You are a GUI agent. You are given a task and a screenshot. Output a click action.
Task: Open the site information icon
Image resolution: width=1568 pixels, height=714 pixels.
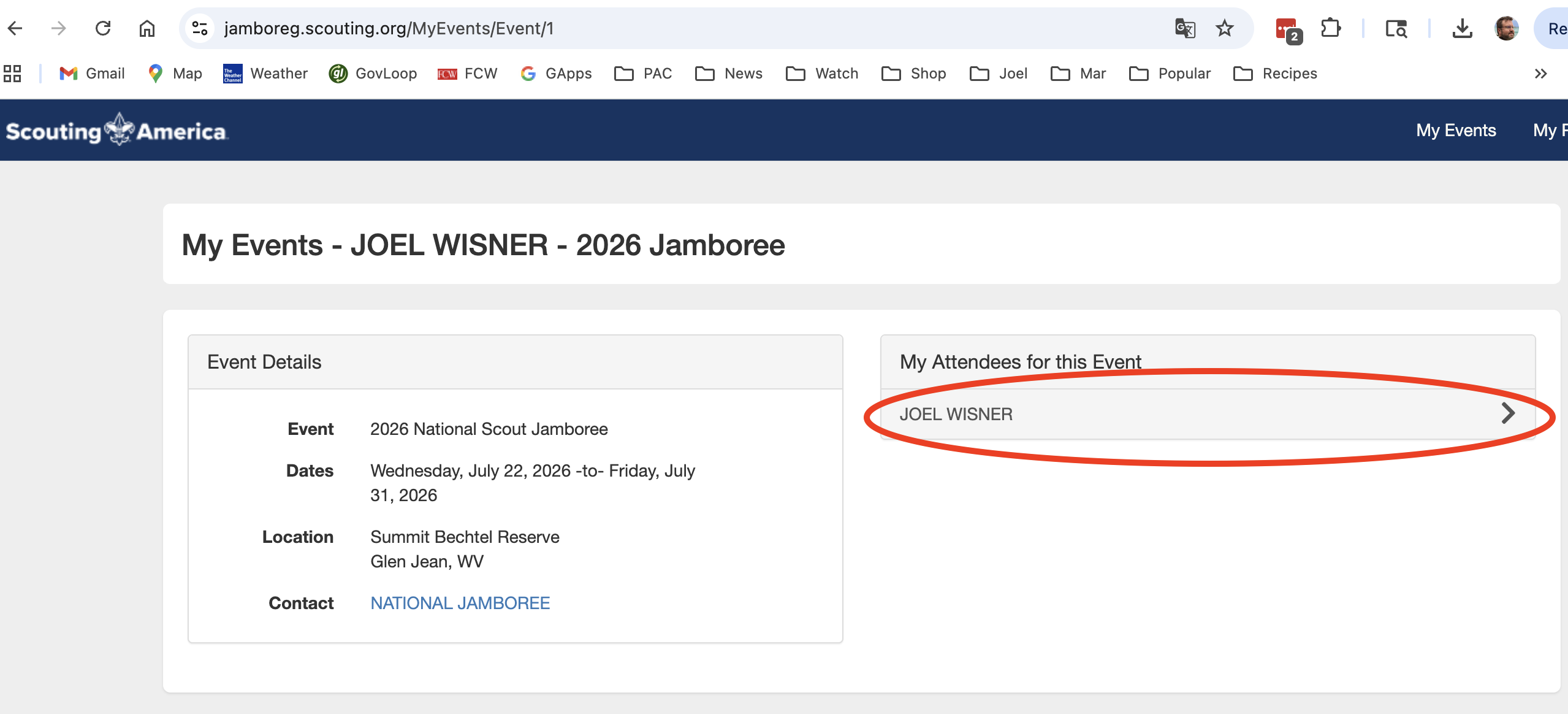[200, 28]
